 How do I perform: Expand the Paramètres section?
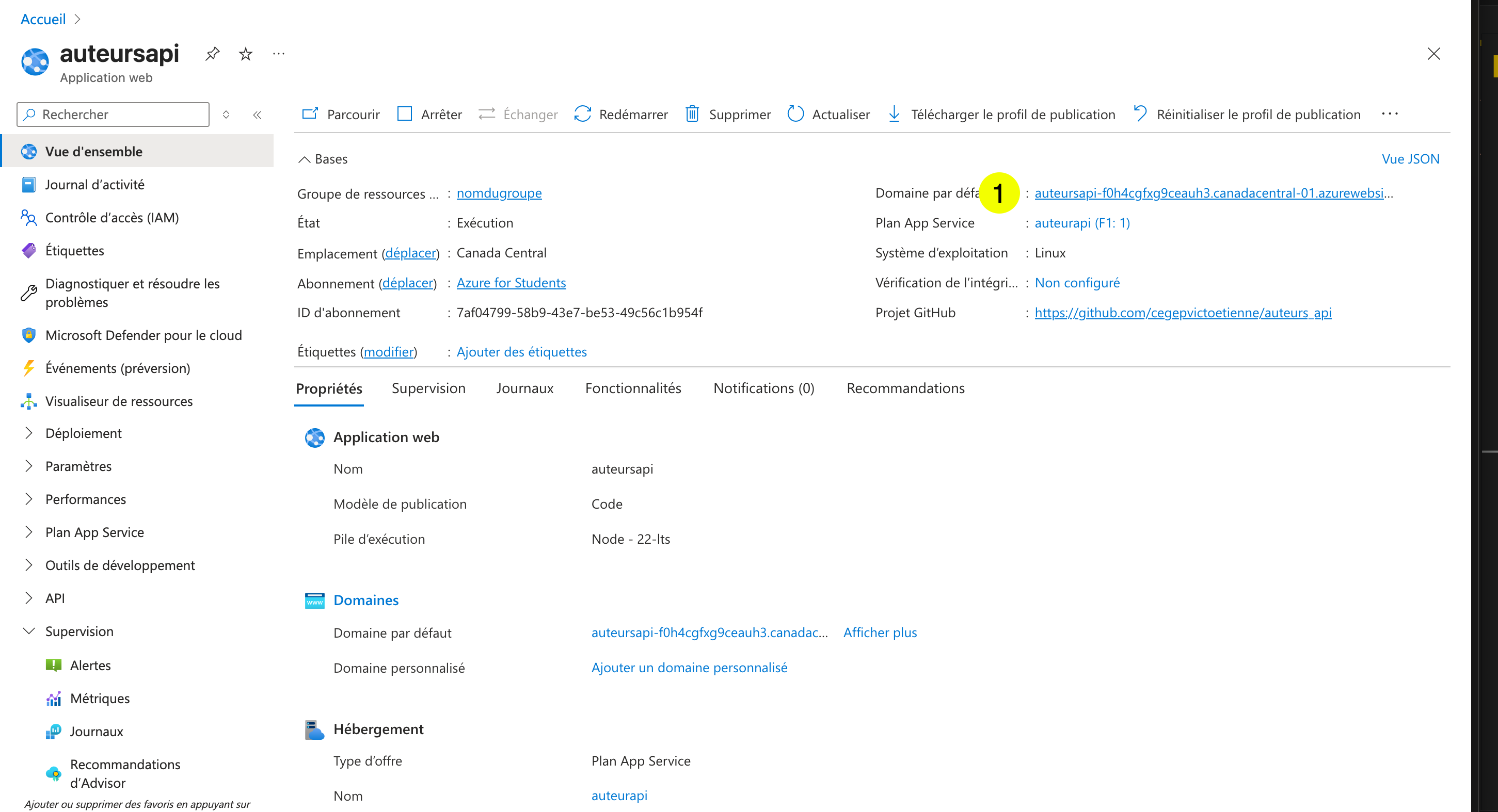tap(78, 465)
